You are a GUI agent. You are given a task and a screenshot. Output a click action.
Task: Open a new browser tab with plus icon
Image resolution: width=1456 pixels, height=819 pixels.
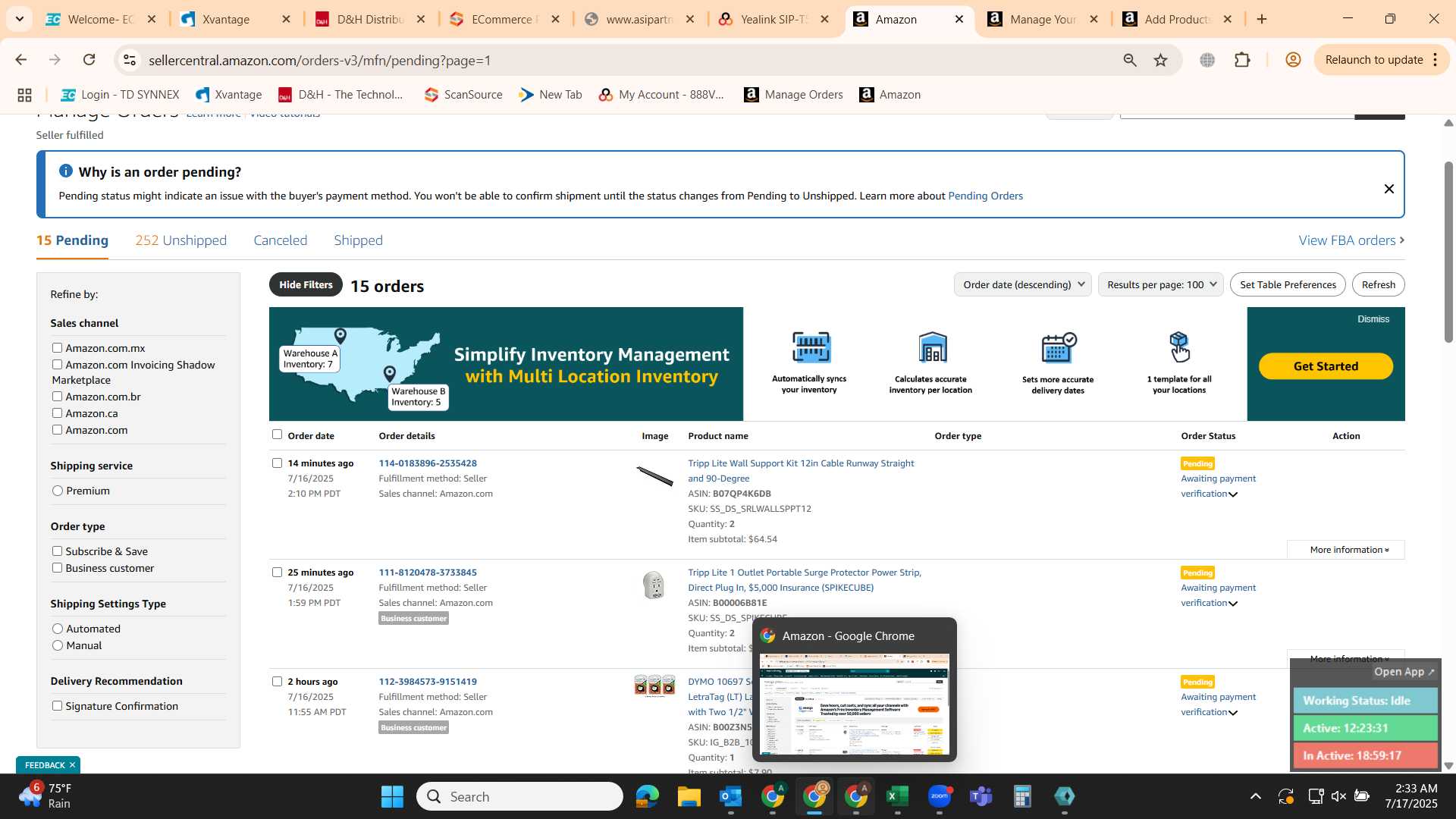(1262, 19)
